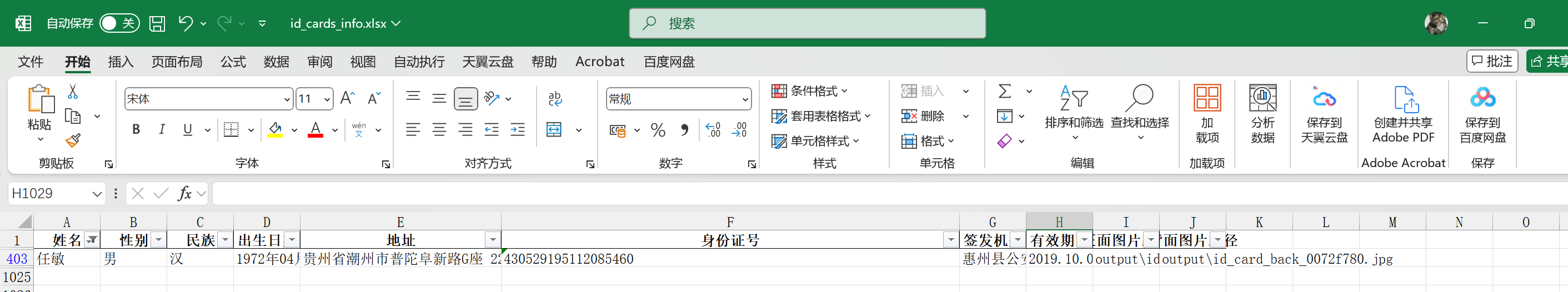Click the Cut scissors icon
Image resolution: width=1568 pixels, height=292 pixels.
[x=73, y=92]
